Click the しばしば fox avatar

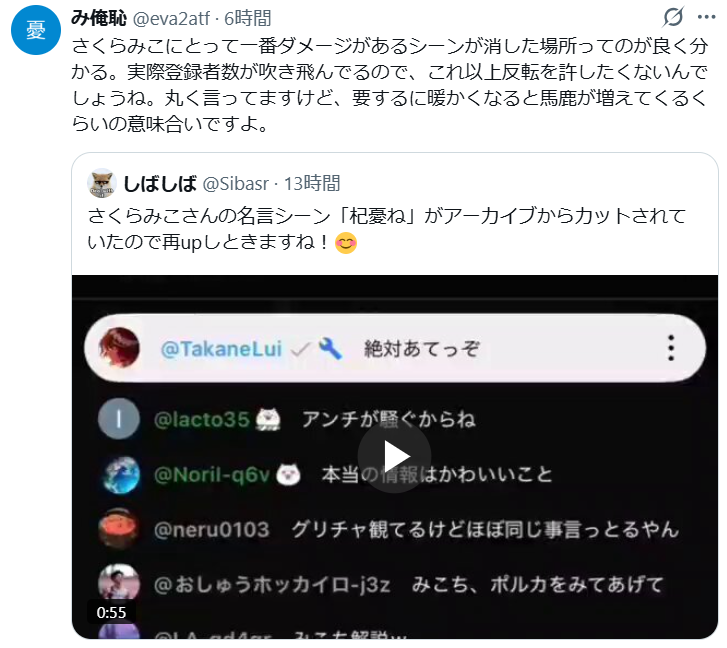102,183
